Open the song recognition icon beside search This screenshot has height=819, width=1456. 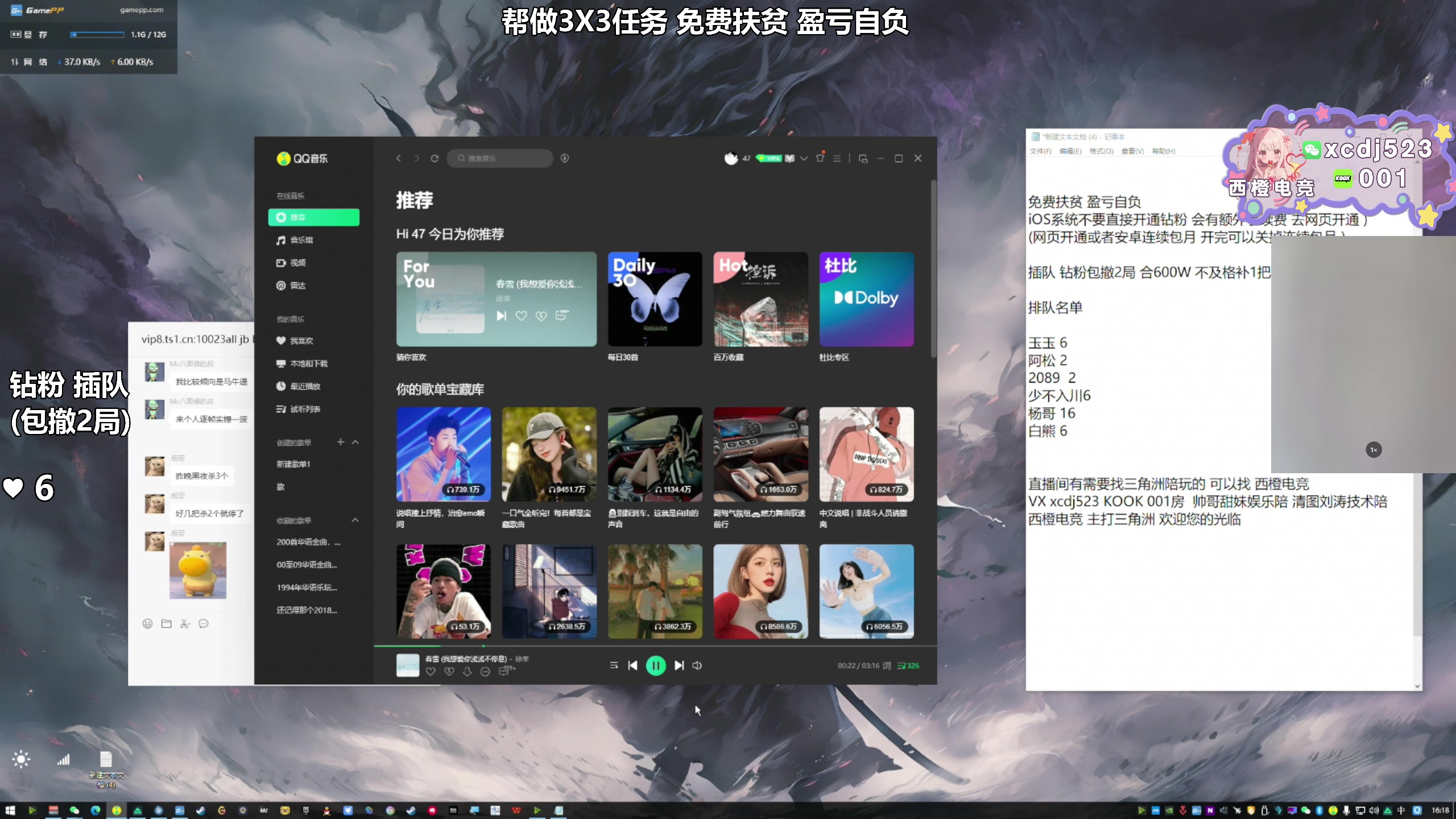pyautogui.click(x=565, y=158)
